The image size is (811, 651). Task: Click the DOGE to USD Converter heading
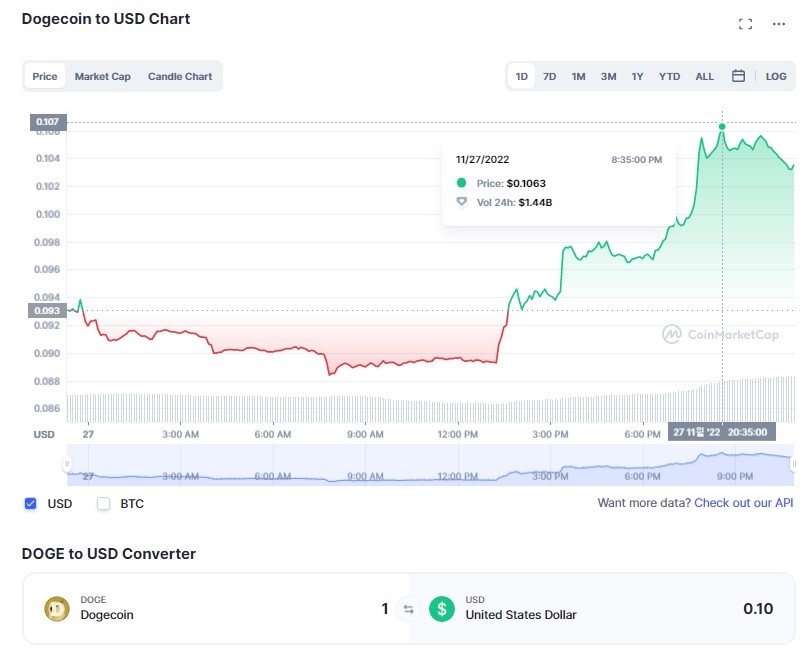coord(109,554)
